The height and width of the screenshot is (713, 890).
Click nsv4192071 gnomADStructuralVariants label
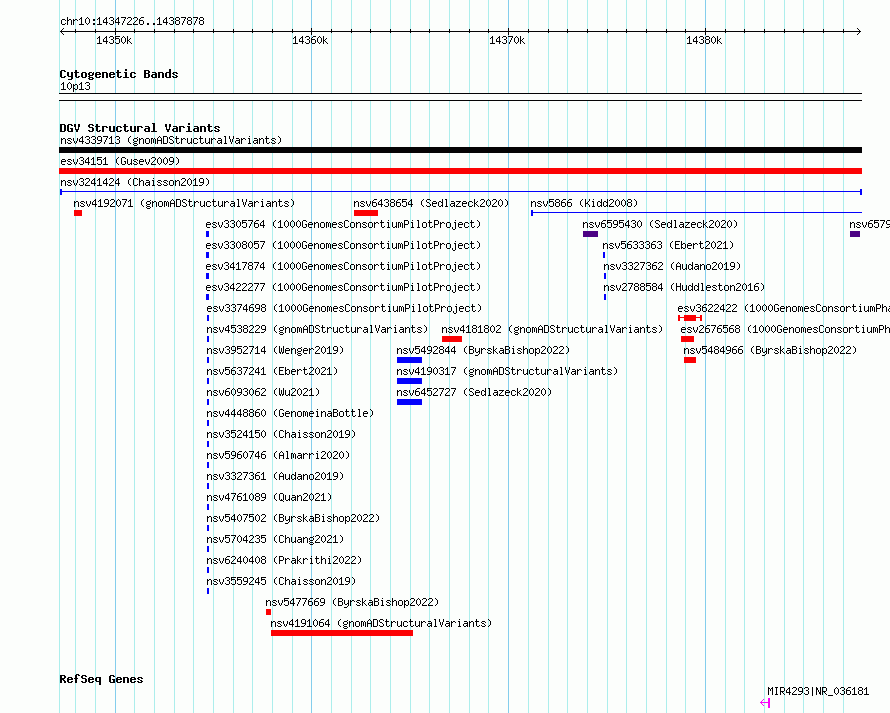pos(184,203)
